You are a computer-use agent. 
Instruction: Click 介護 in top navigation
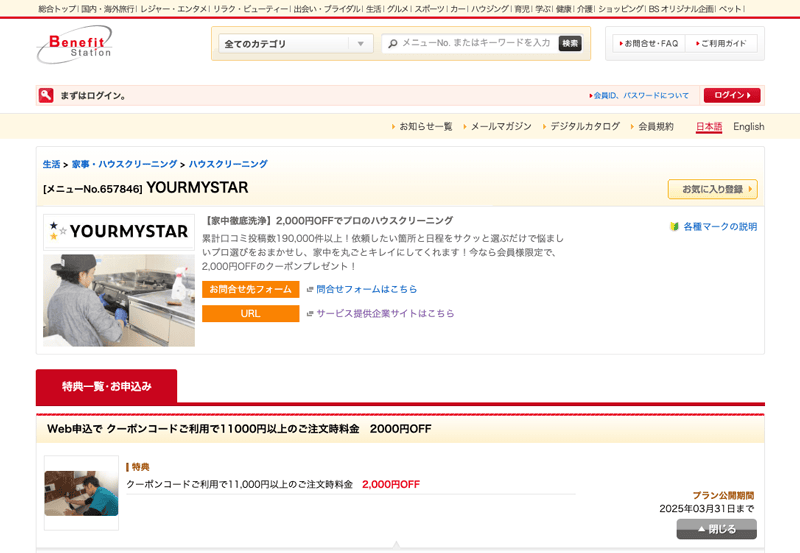click(585, 9)
